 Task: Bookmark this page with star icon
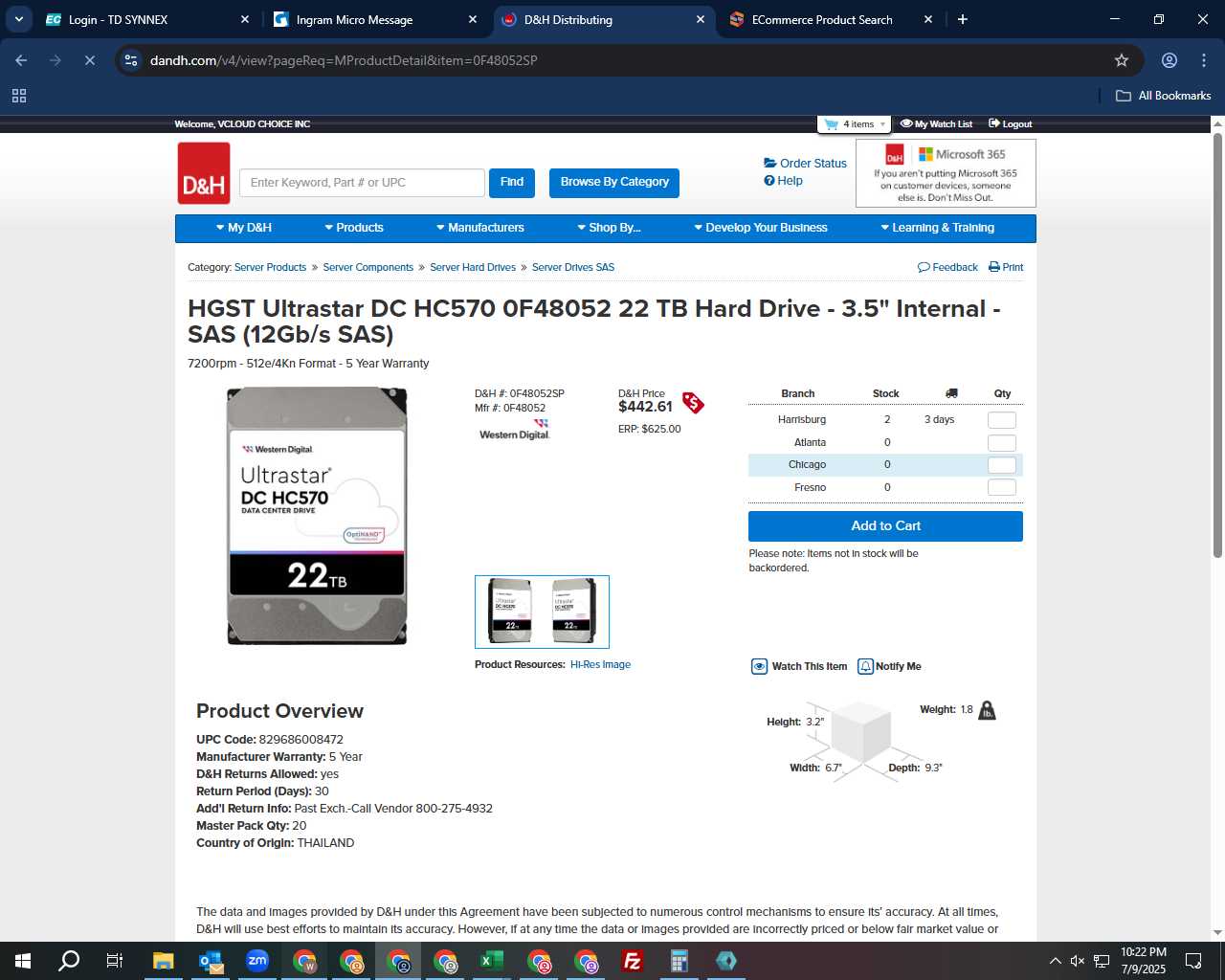click(1122, 60)
